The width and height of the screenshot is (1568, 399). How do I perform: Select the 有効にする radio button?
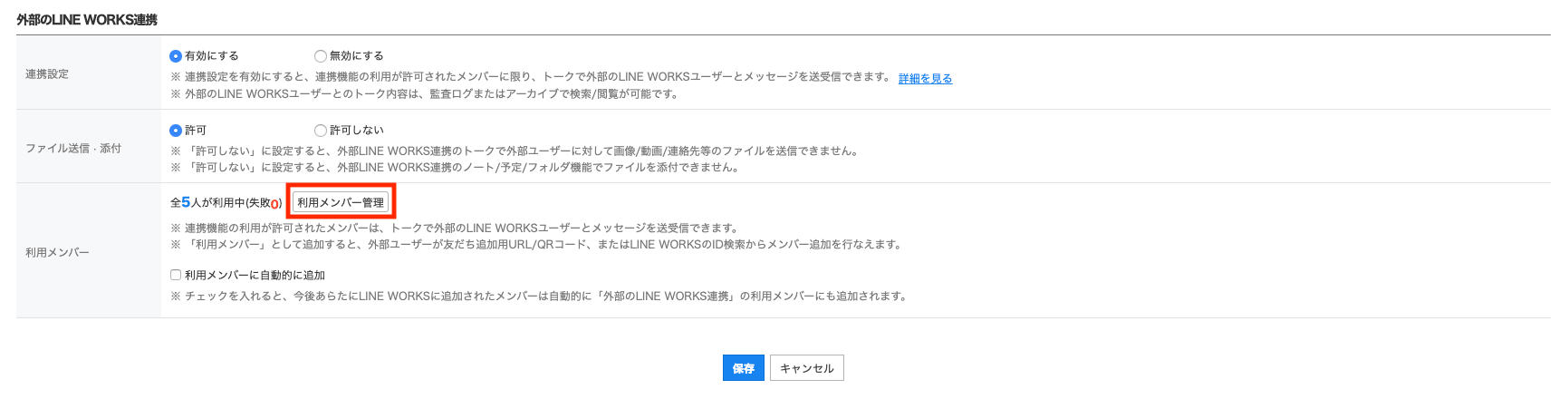coord(176,56)
